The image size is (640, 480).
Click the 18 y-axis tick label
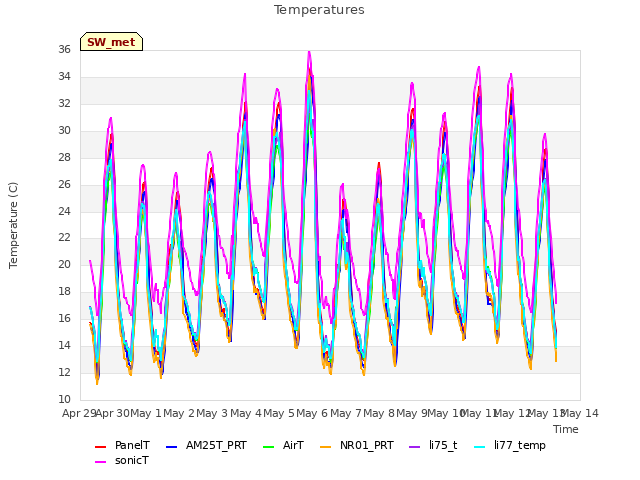coord(64,291)
